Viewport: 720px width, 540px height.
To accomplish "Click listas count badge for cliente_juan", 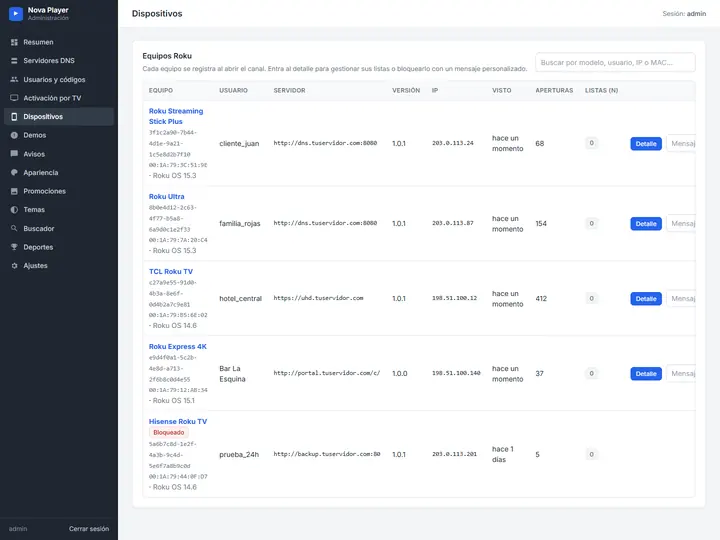I will point(591,143).
